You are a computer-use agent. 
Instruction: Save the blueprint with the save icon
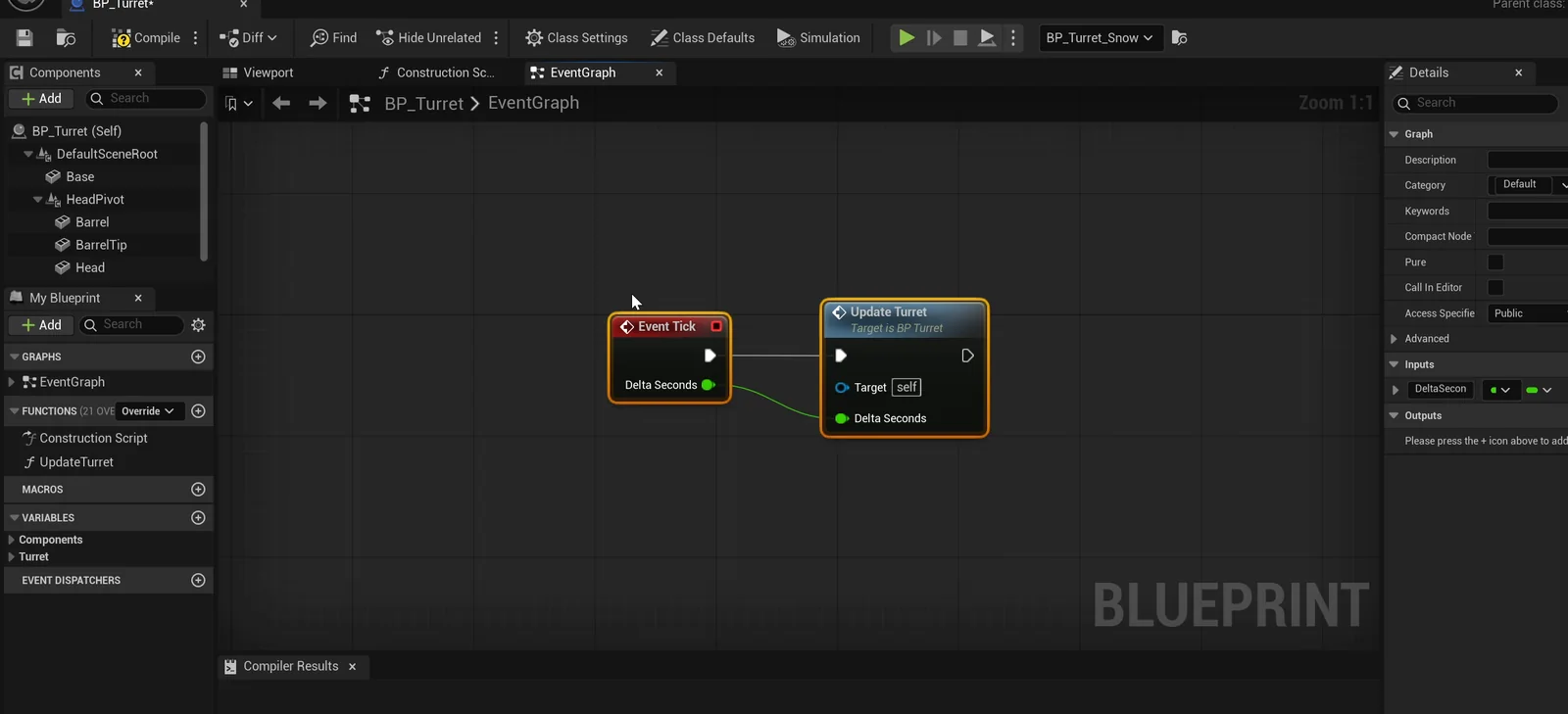point(24,38)
